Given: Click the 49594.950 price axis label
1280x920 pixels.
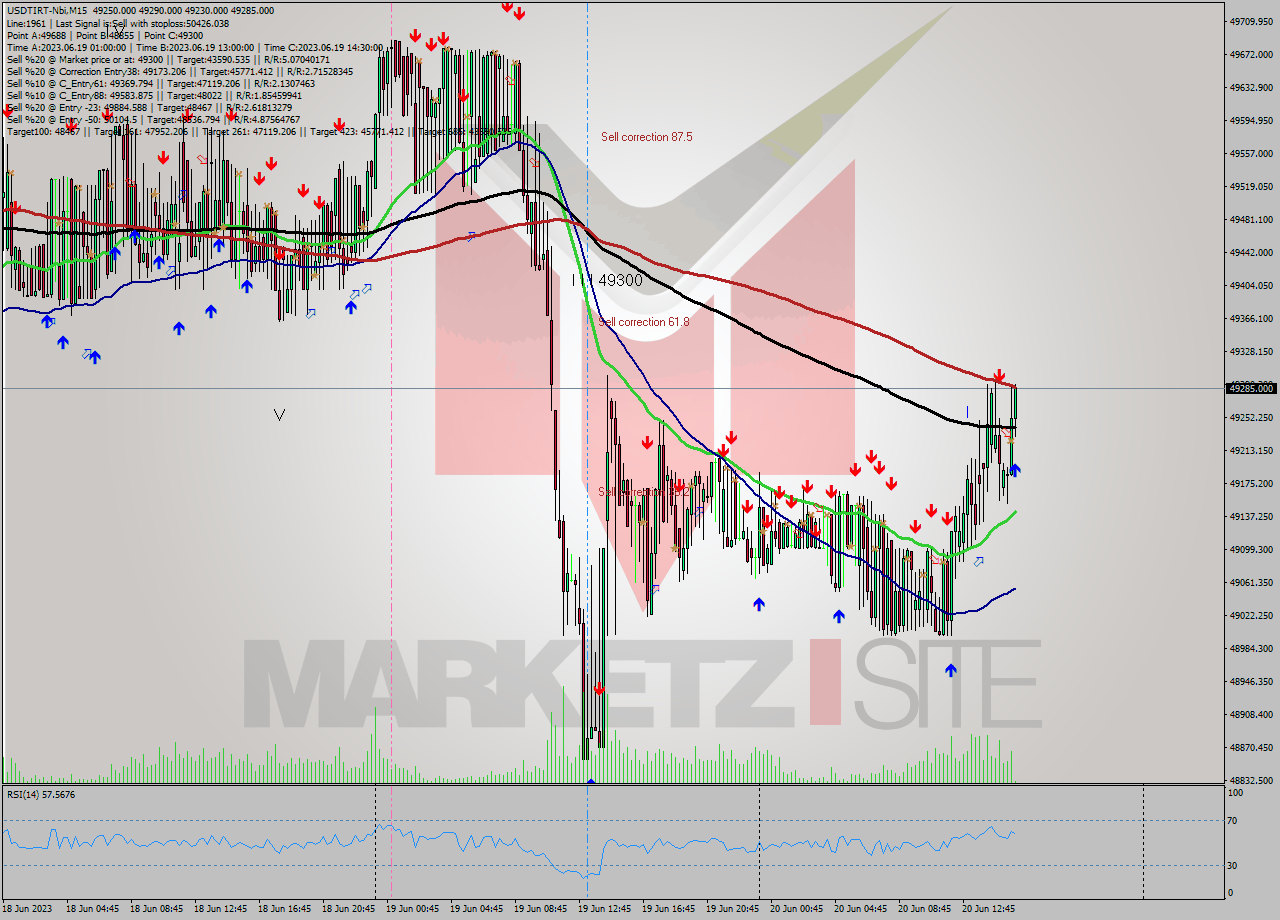Looking at the screenshot, I should pyautogui.click(x=1249, y=120).
